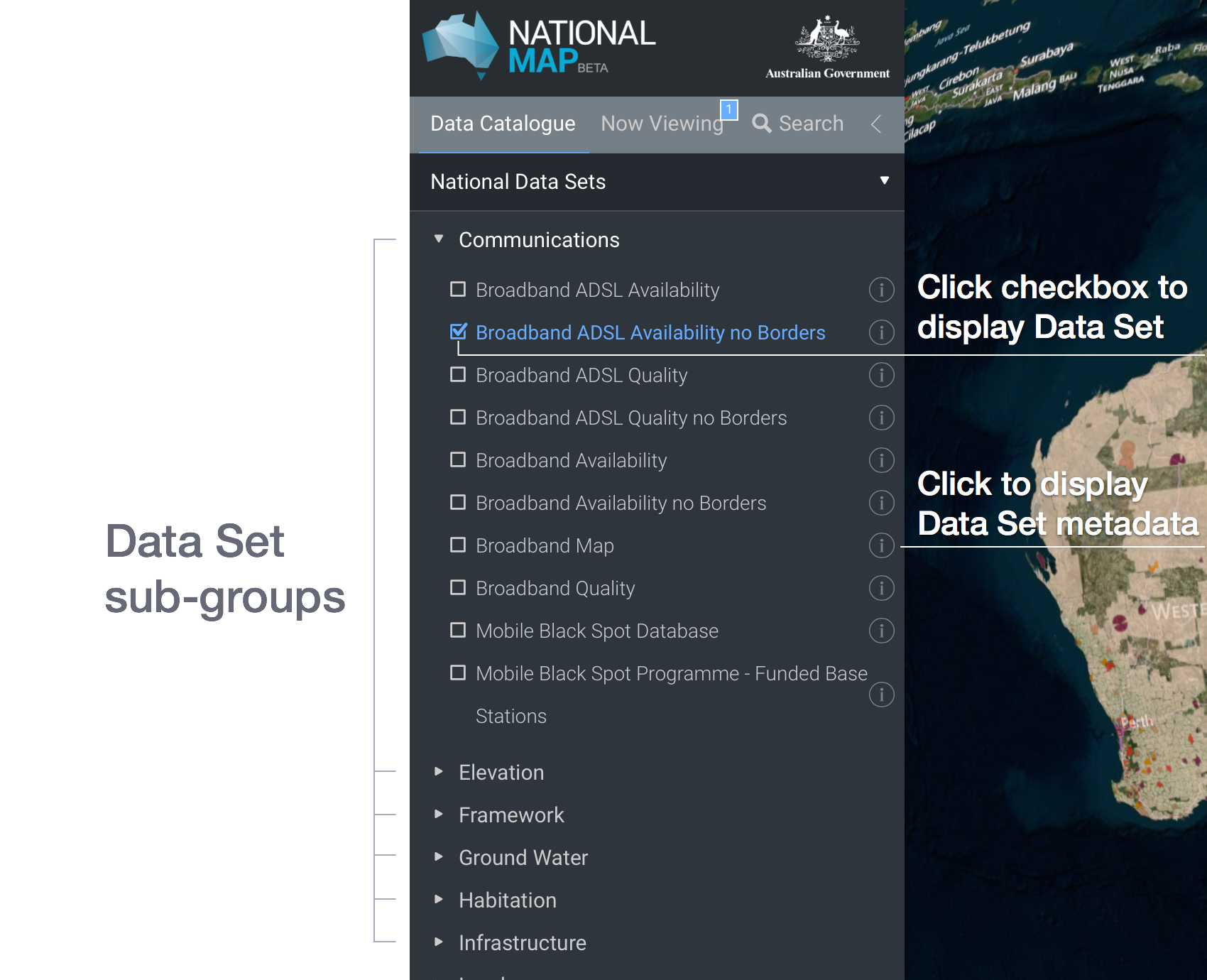Select the Communications group label
Viewport: 1207px width, 980px height.
pyautogui.click(x=539, y=240)
